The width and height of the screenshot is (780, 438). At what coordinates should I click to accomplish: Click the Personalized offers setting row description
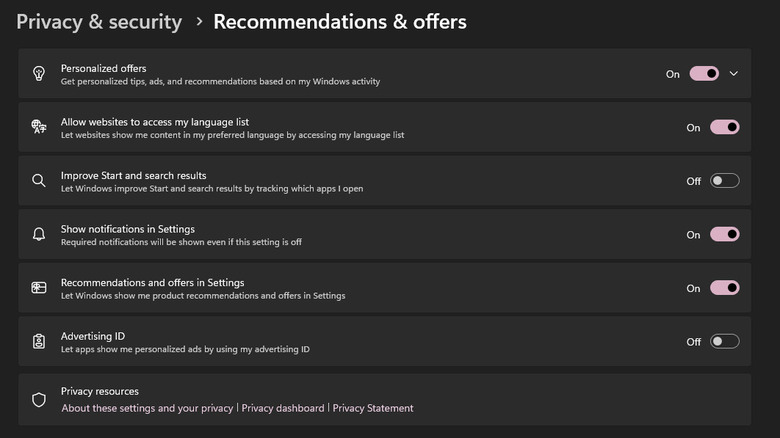[220, 81]
